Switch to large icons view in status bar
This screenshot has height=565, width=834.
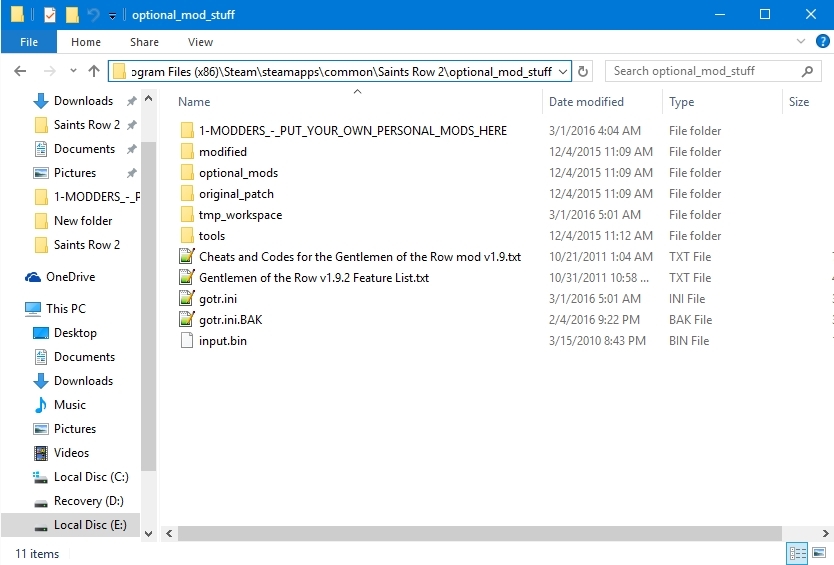click(x=819, y=553)
